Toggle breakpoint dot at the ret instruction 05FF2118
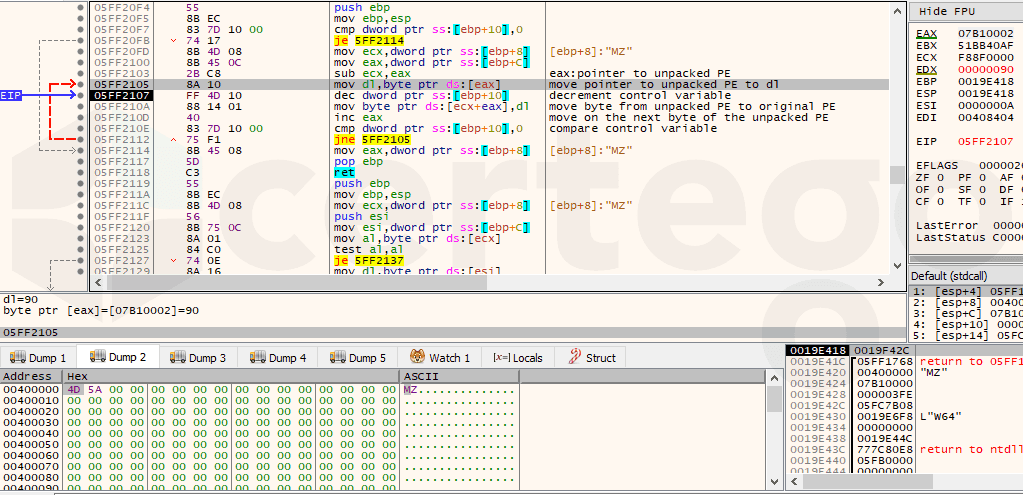The height and width of the screenshot is (495, 1023). click(x=80, y=173)
